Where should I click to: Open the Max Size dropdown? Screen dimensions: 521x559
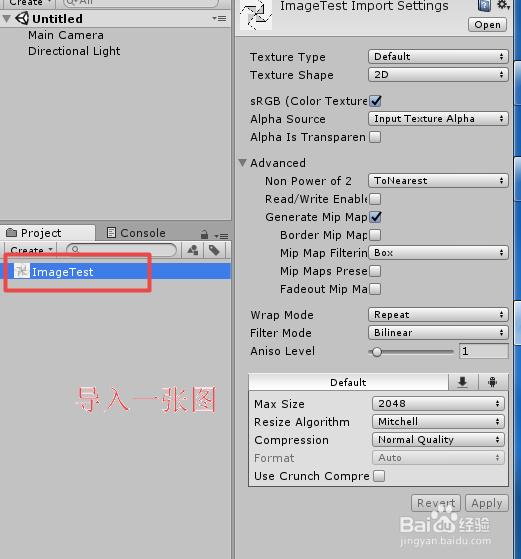439,404
